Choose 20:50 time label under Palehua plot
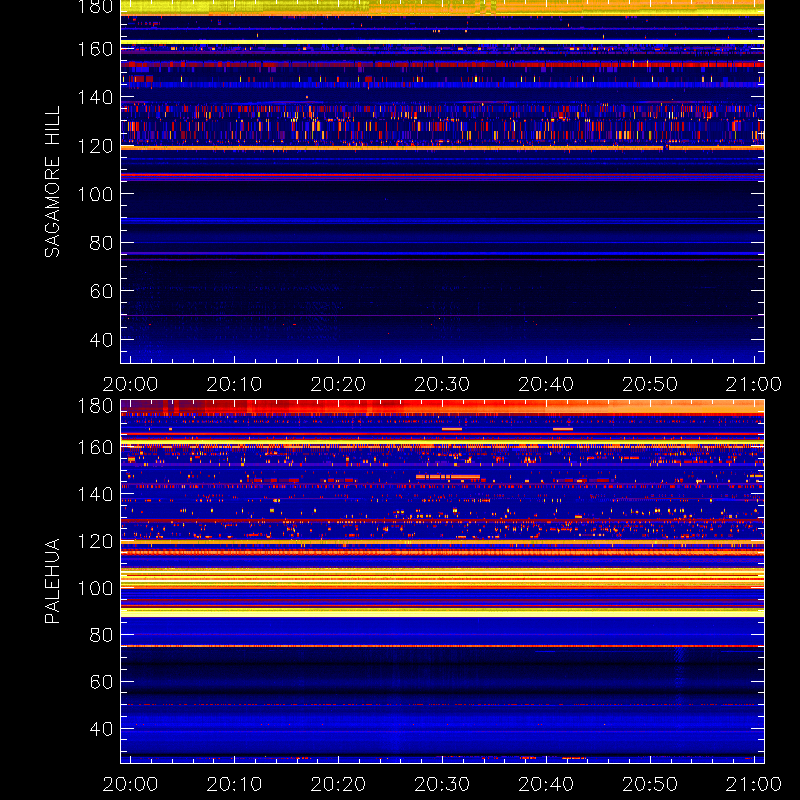This screenshot has height=800, width=800. [650, 784]
